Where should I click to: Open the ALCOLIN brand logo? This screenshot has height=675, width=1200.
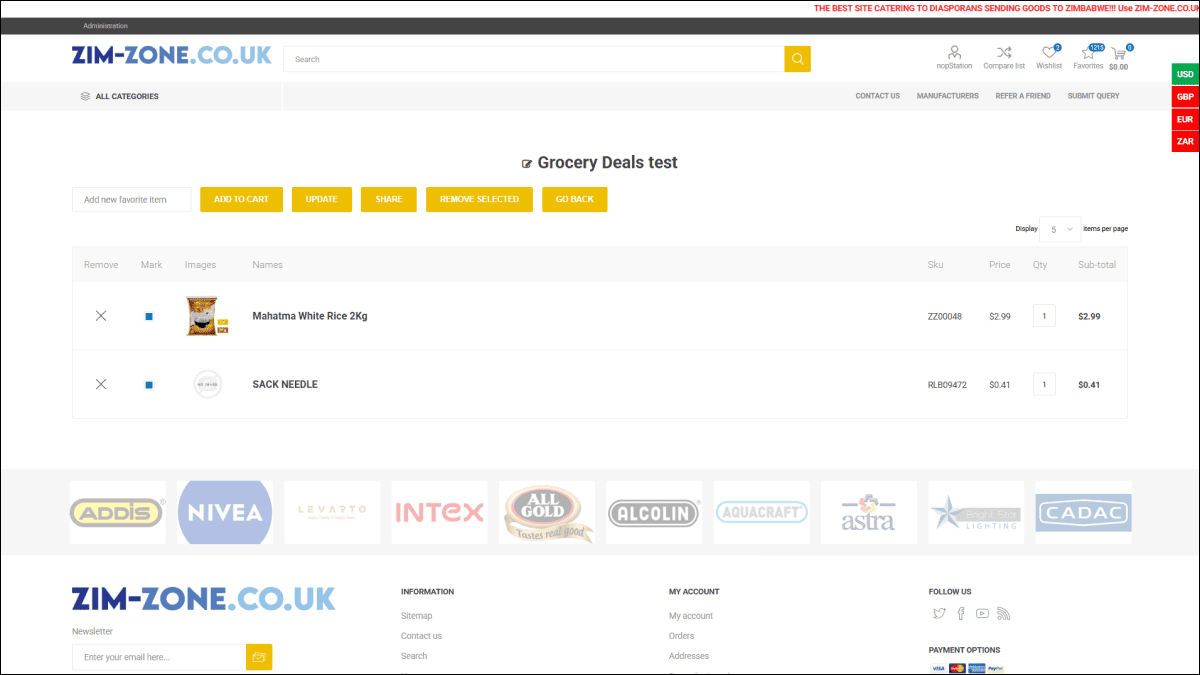(x=654, y=513)
